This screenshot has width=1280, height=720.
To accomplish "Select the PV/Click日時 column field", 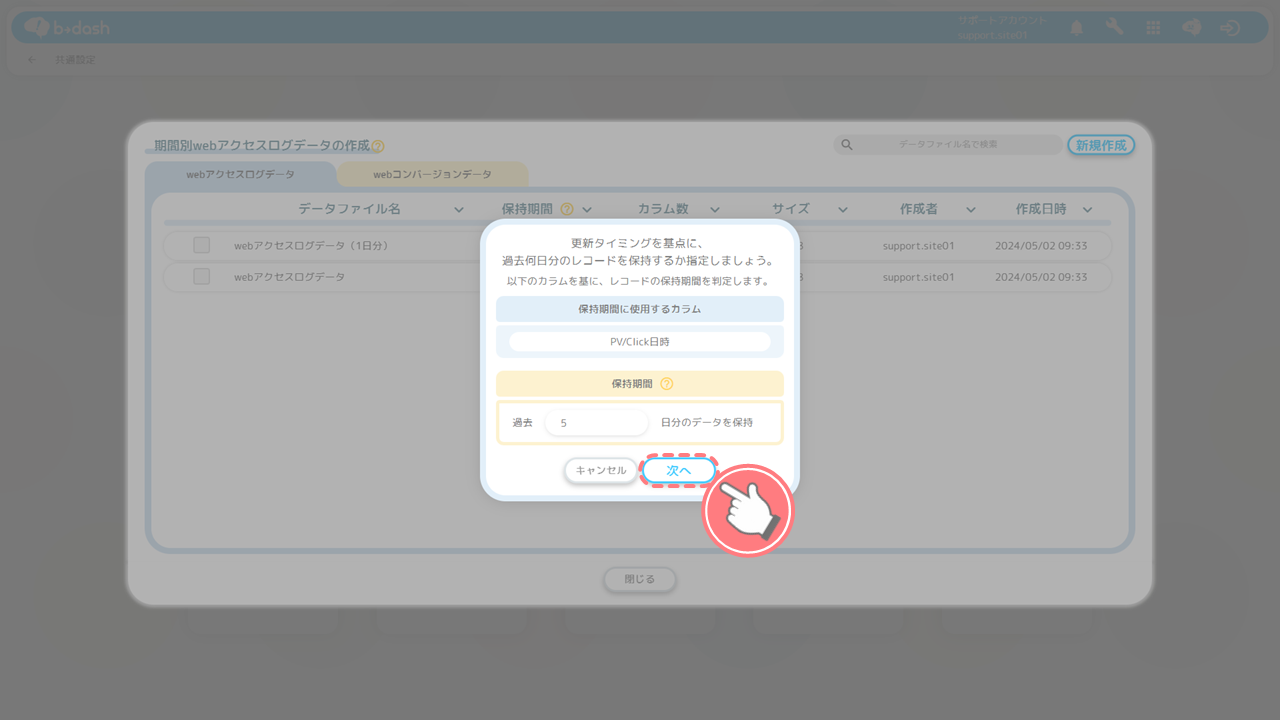I will point(640,341).
